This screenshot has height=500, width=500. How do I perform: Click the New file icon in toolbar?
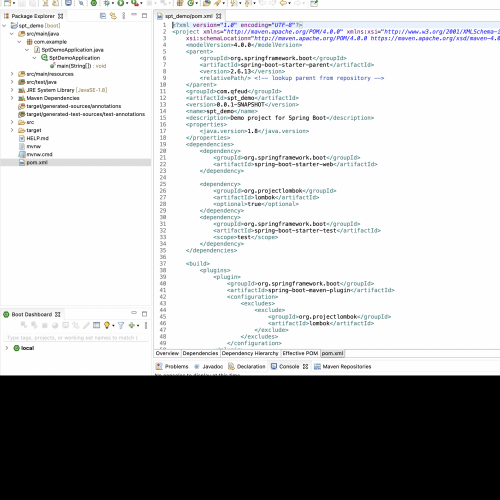pos(8,3)
